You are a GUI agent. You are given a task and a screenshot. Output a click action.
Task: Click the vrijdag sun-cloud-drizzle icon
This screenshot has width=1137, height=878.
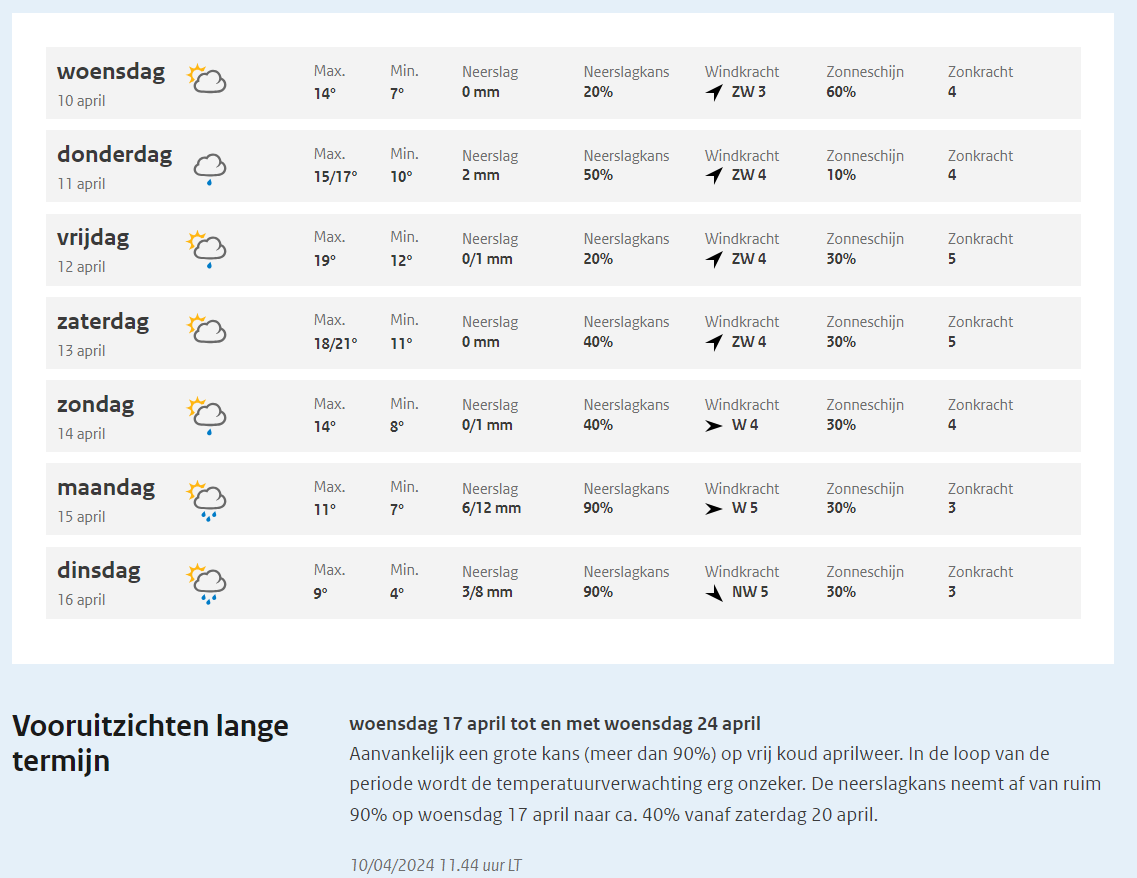point(207,249)
